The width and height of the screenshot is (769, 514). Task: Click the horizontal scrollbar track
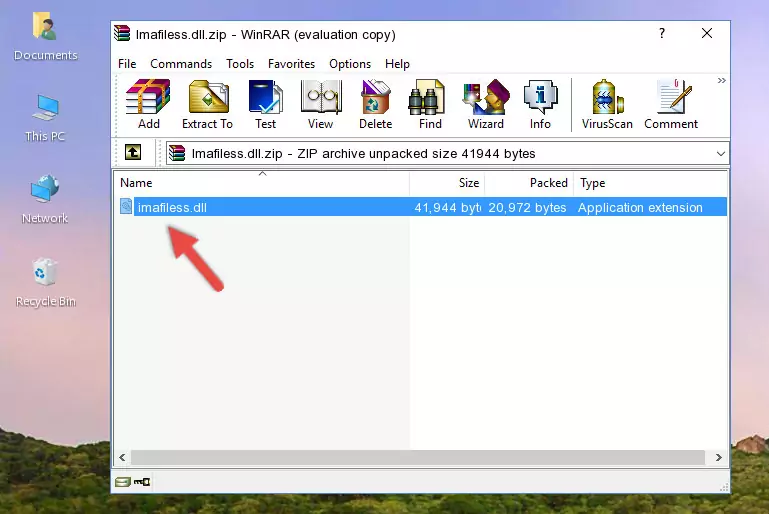(418, 458)
